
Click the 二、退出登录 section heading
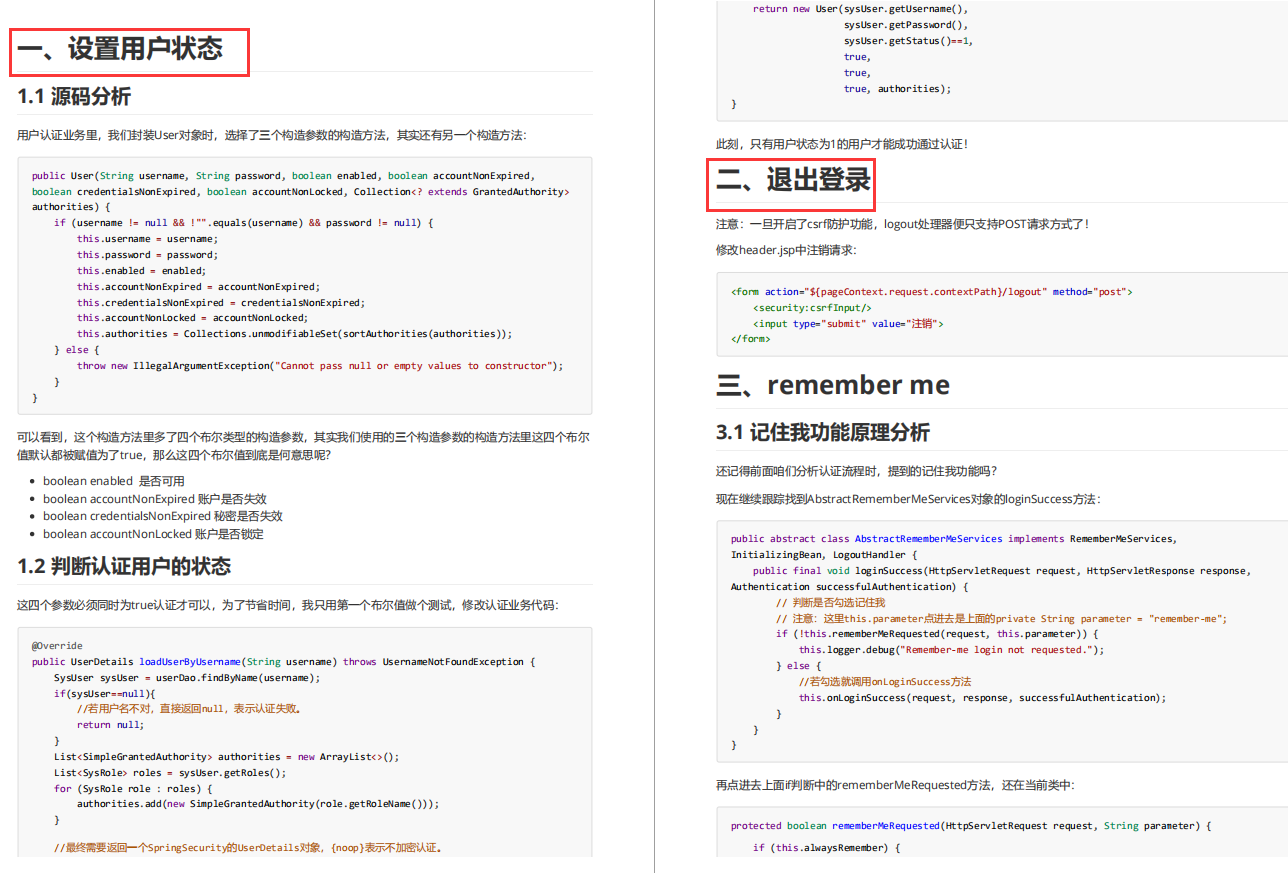[794, 180]
